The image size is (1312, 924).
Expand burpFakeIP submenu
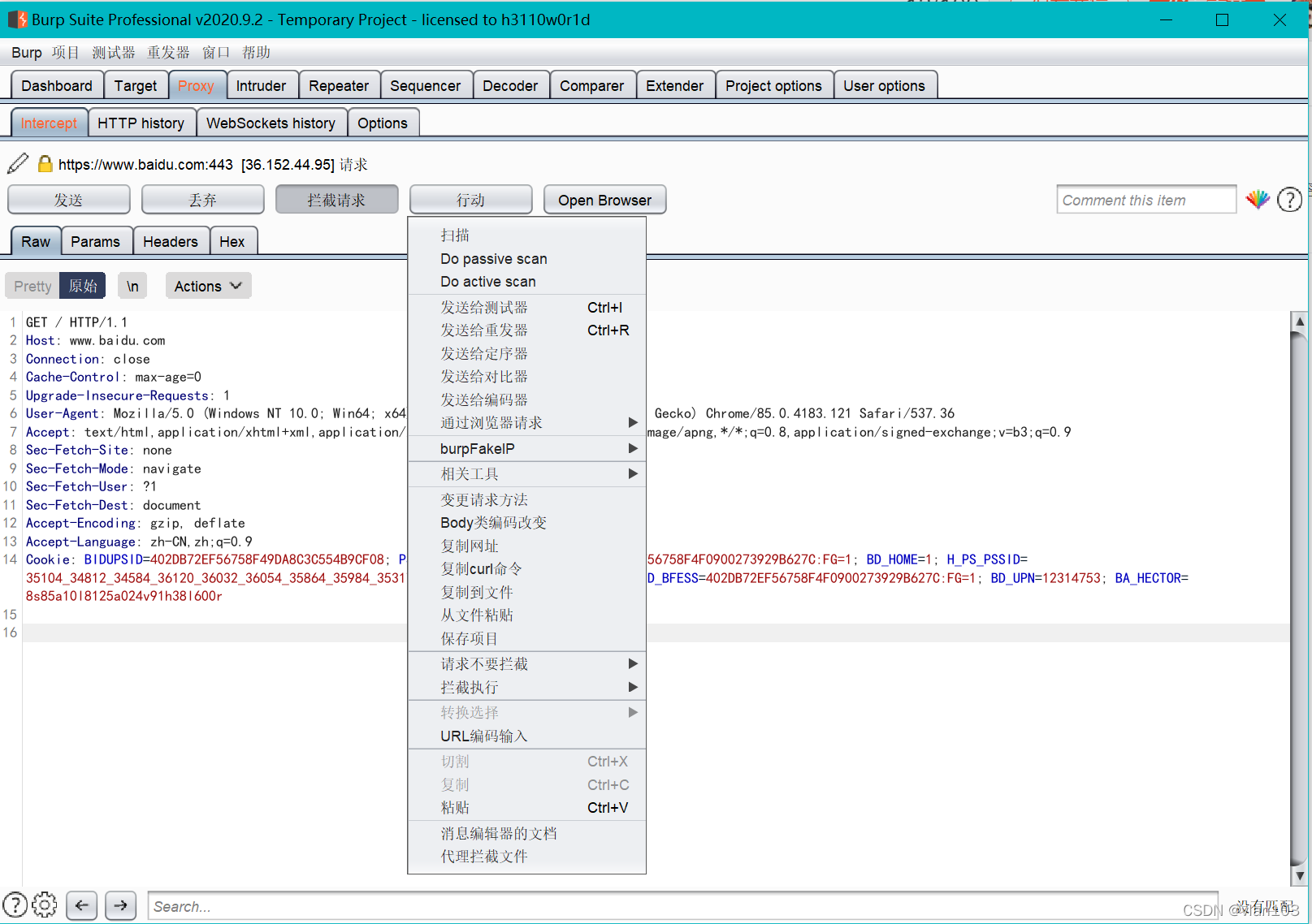(526, 449)
